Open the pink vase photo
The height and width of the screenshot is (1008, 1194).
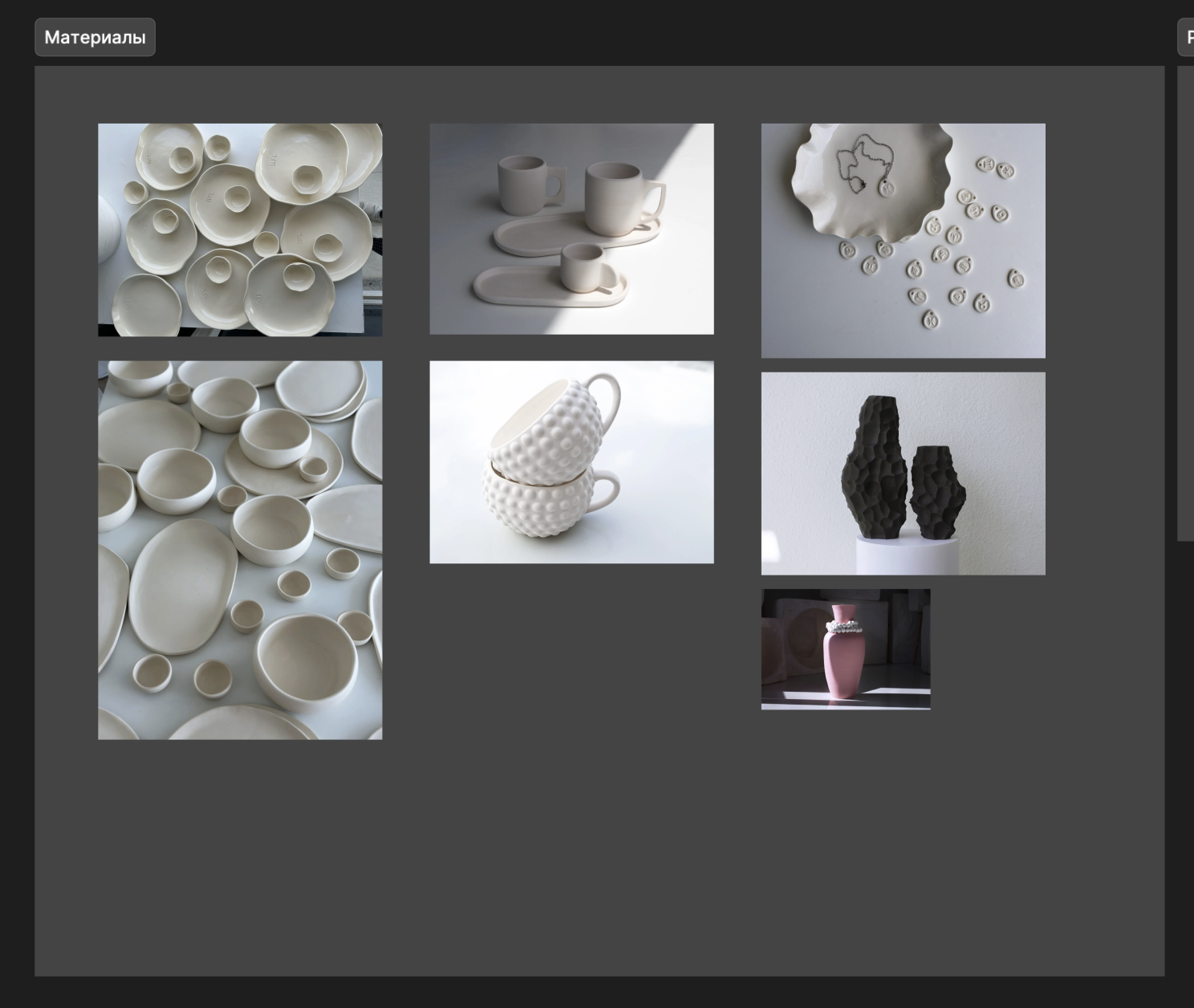(846, 649)
